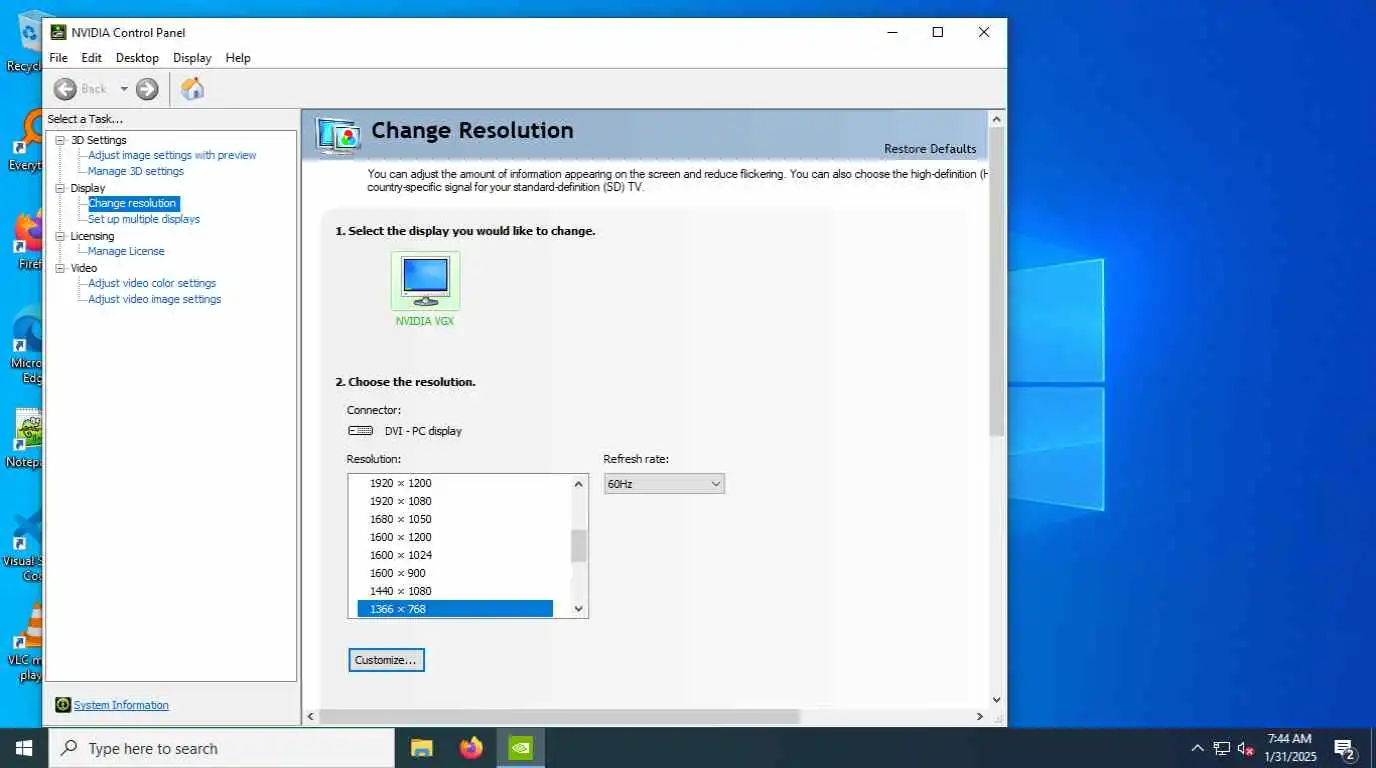Image resolution: width=1376 pixels, height=768 pixels.
Task: Click the taskbar clock and date
Action: [x=1289, y=748]
